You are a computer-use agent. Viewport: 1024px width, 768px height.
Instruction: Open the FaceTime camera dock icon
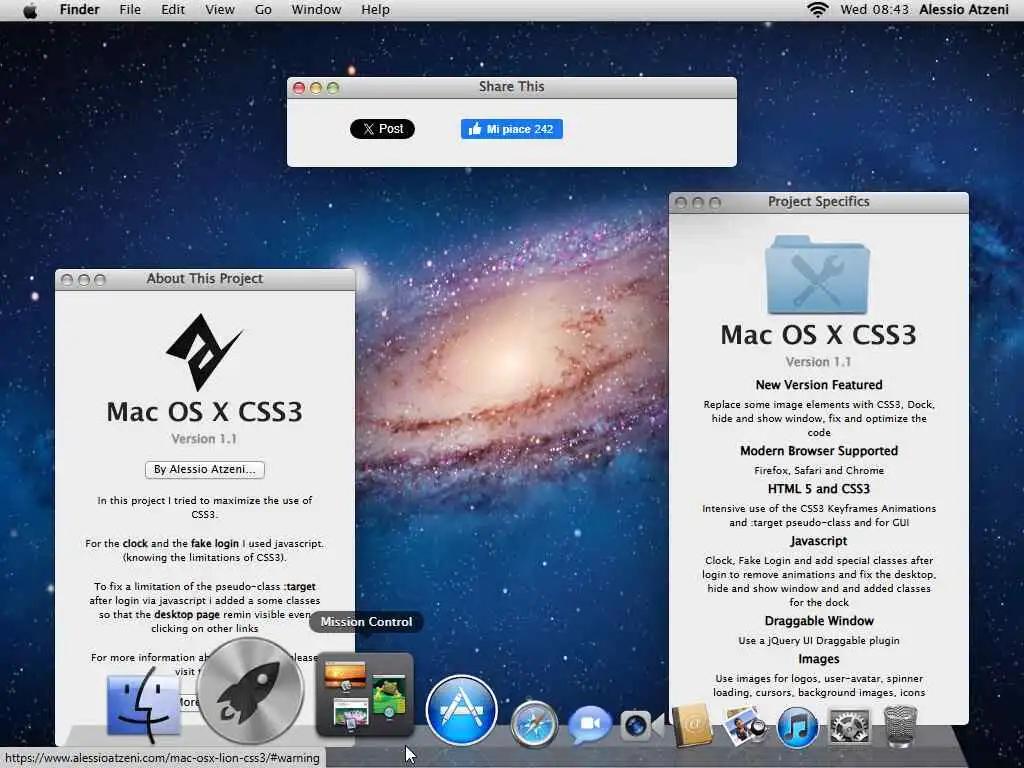(x=641, y=726)
